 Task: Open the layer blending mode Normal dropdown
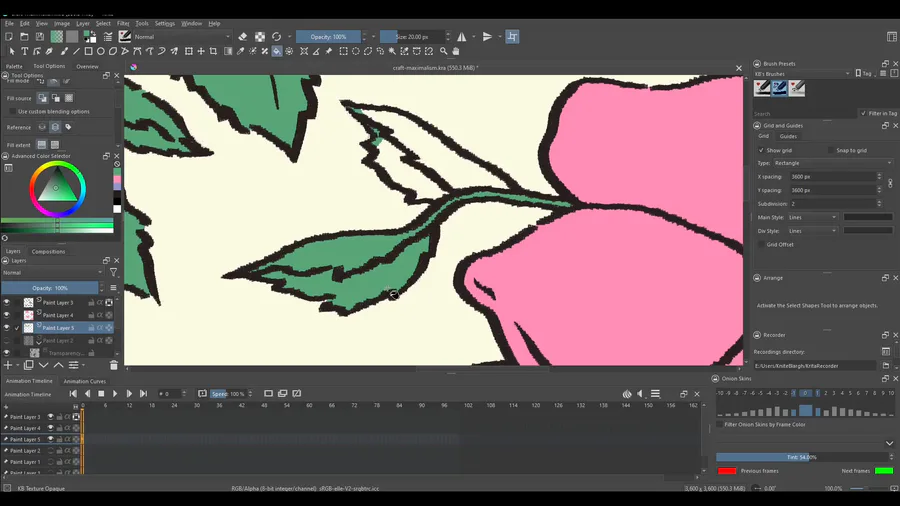pos(52,273)
